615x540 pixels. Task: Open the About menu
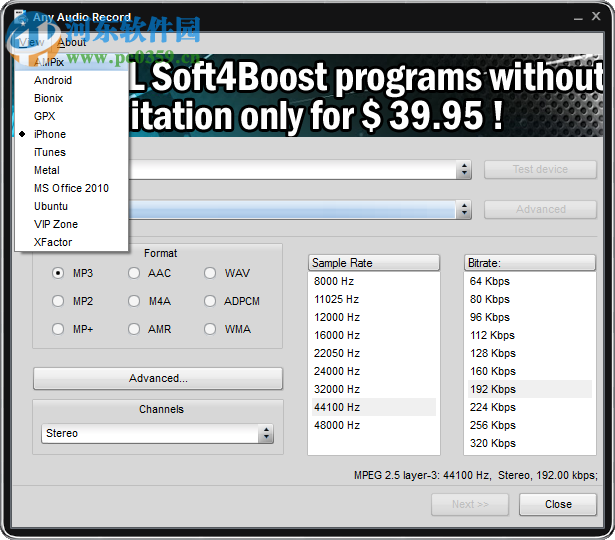pos(72,42)
